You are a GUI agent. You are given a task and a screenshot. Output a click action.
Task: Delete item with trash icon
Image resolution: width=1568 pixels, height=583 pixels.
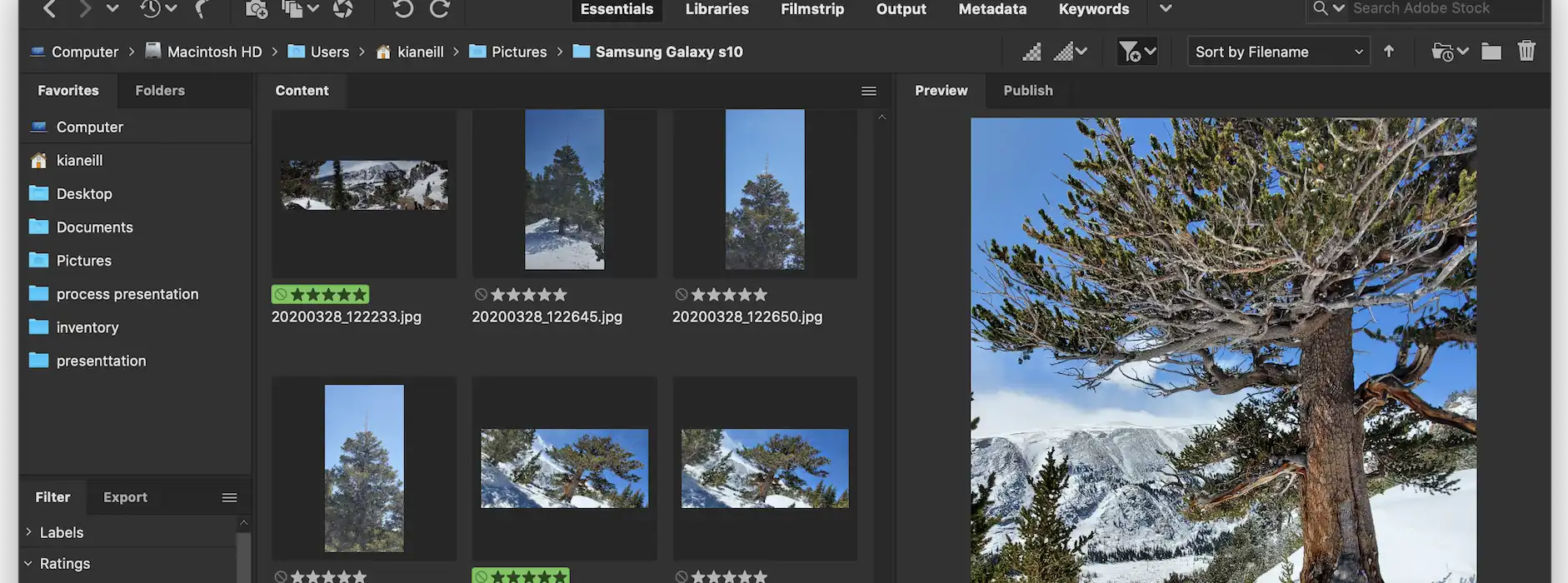point(1526,51)
